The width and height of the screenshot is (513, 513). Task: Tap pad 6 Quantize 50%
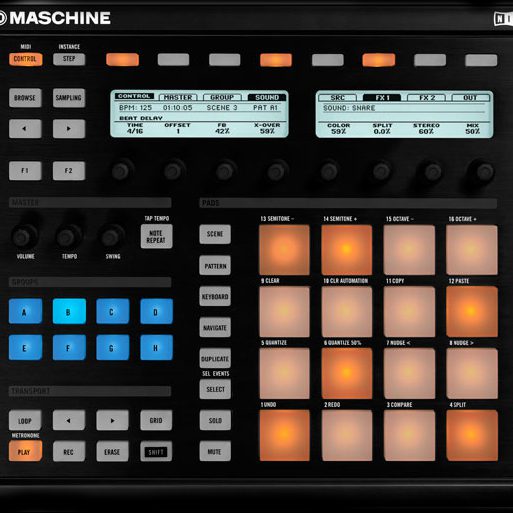coord(347,373)
